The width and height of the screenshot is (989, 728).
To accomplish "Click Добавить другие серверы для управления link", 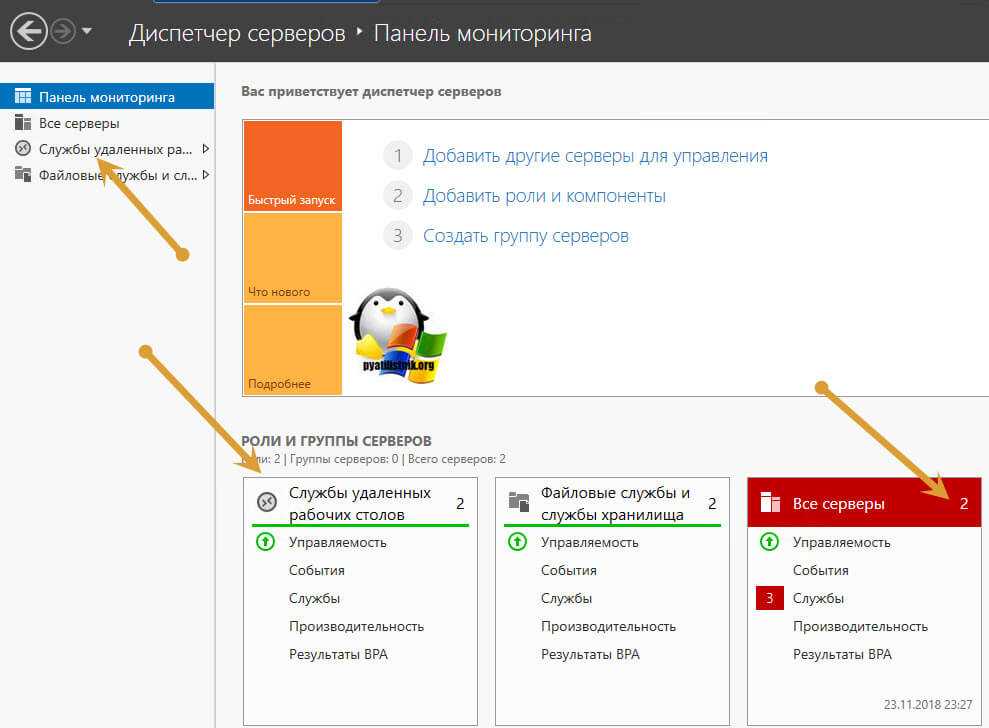I will (x=595, y=156).
